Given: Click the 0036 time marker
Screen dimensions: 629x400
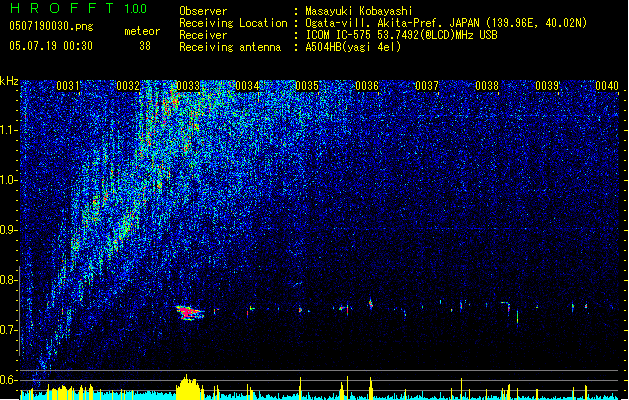Looking at the screenshot, I should coord(367,86).
